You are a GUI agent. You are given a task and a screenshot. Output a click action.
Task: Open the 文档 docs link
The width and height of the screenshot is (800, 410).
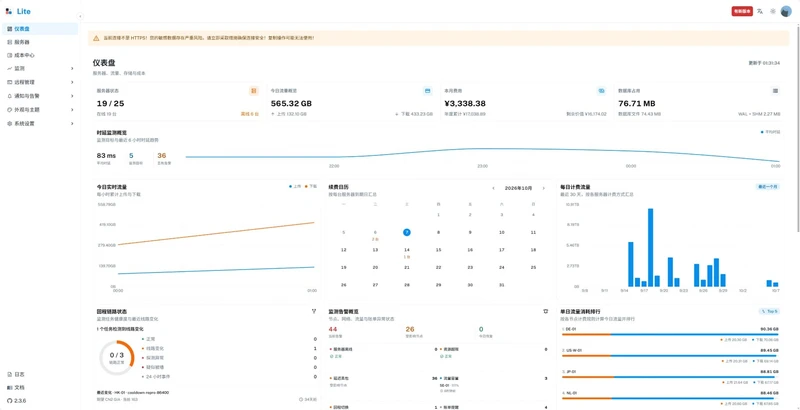[x=16, y=388]
